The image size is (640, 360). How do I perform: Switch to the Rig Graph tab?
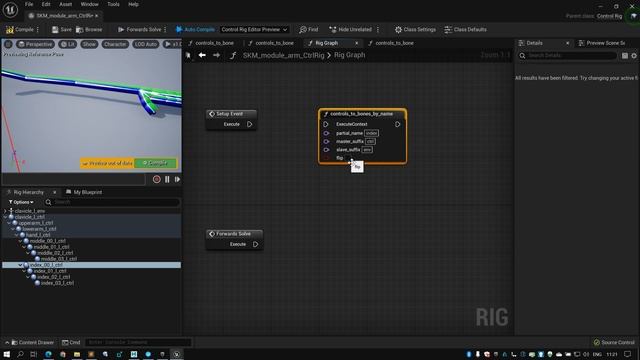pyautogui.click(x=327, y=43)
